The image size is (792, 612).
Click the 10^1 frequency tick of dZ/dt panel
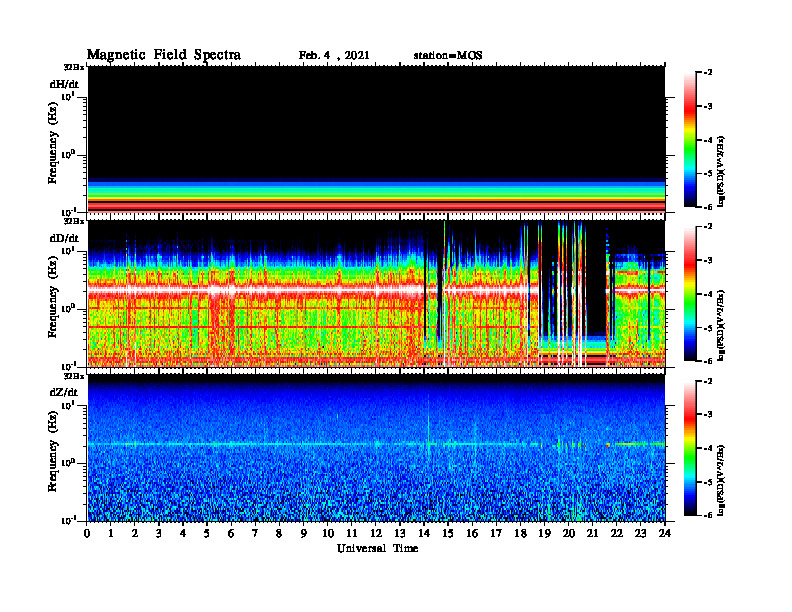pyautogui.click(x=68, y=404)
